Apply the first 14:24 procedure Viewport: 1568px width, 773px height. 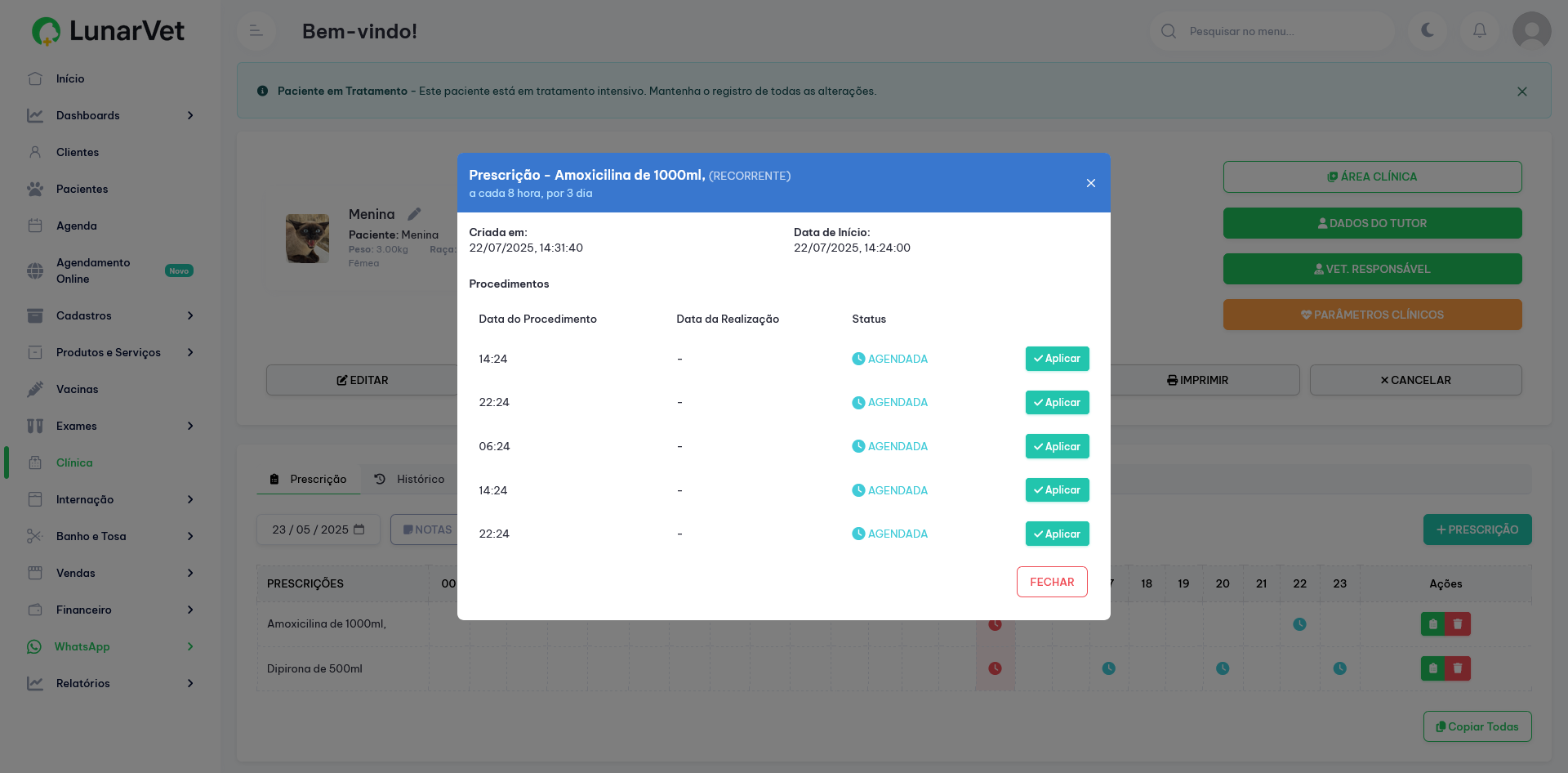point(1058,359)
